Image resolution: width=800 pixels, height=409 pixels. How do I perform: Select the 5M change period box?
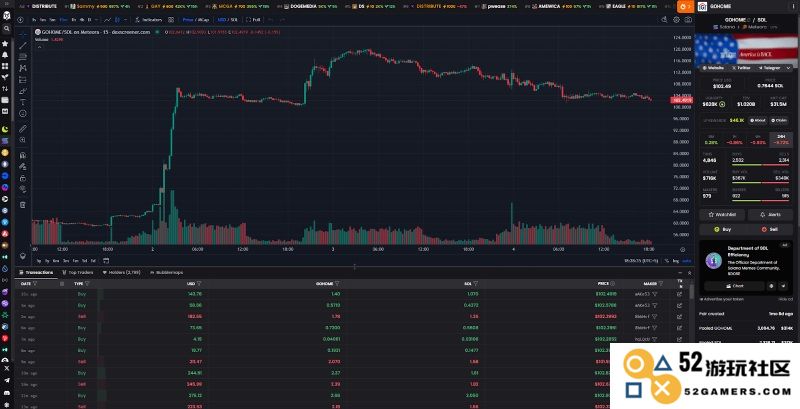click(x=711, y=139)
